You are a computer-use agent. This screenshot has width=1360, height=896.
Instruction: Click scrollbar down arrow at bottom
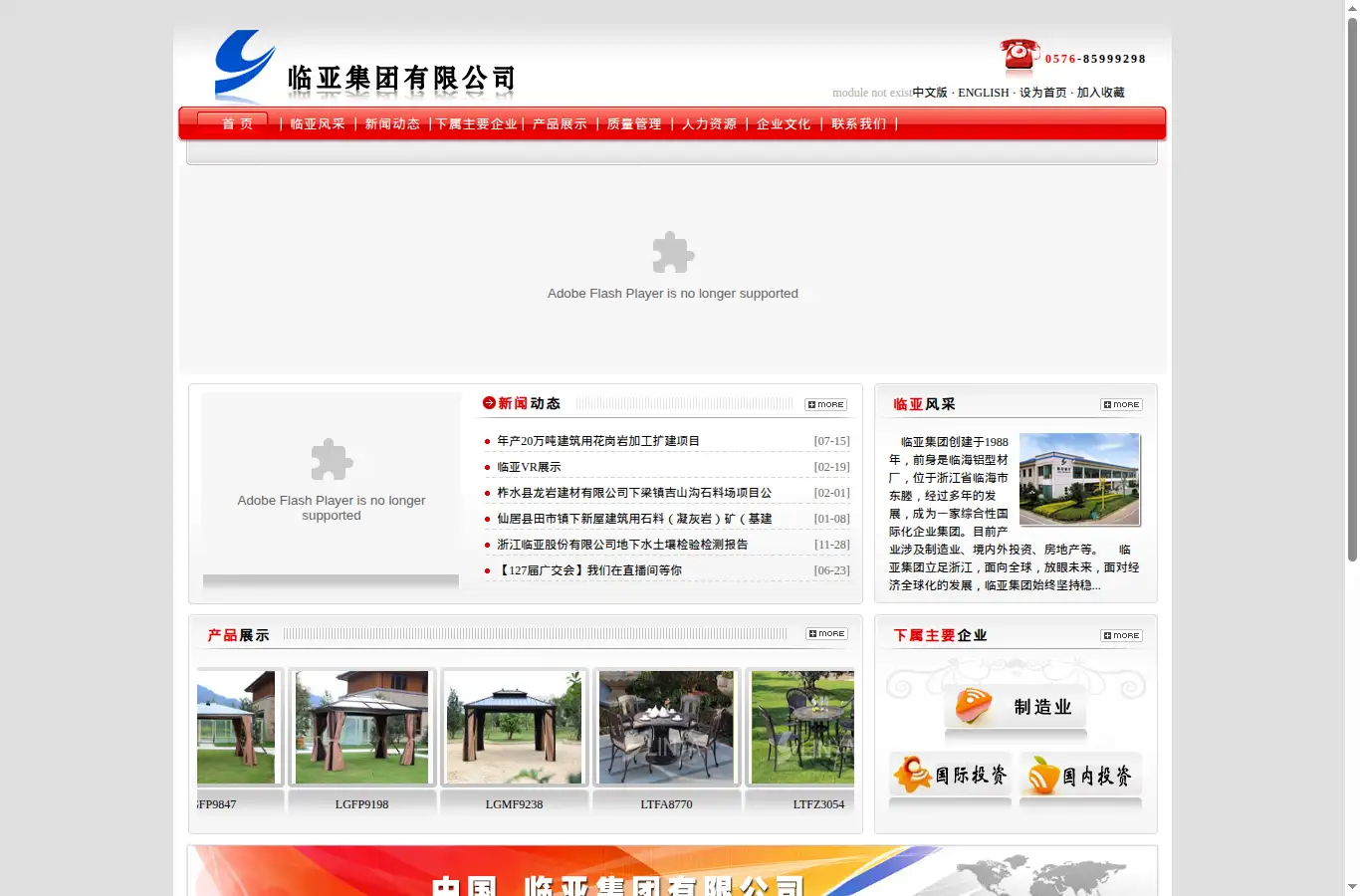[1352, 887]
